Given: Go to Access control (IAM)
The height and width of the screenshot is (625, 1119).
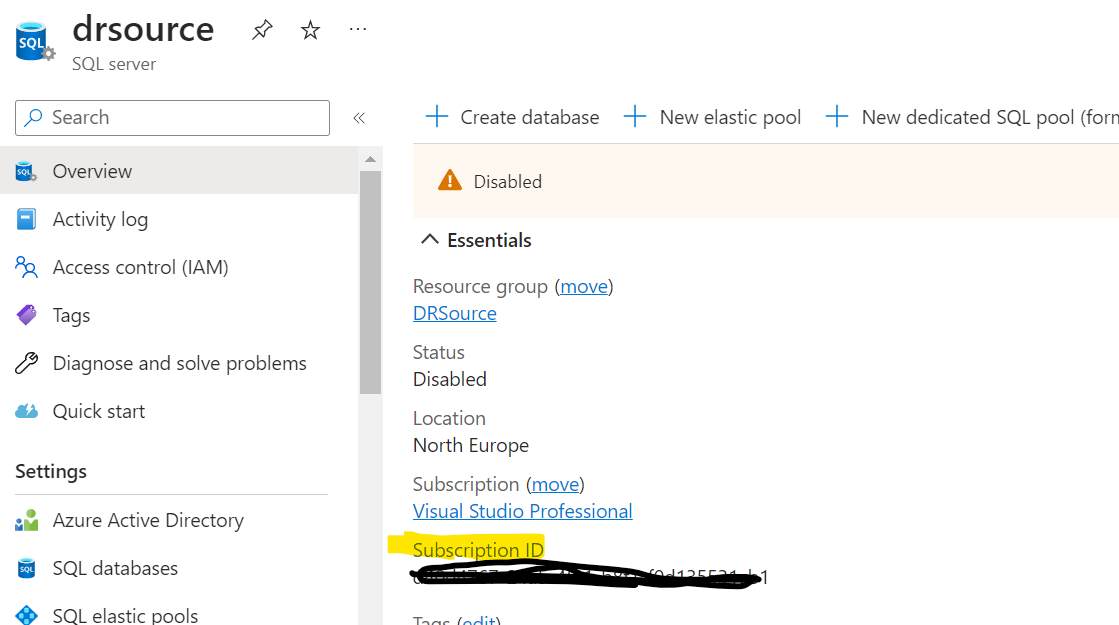Looking at the screenshot, I should click(179, 267).
